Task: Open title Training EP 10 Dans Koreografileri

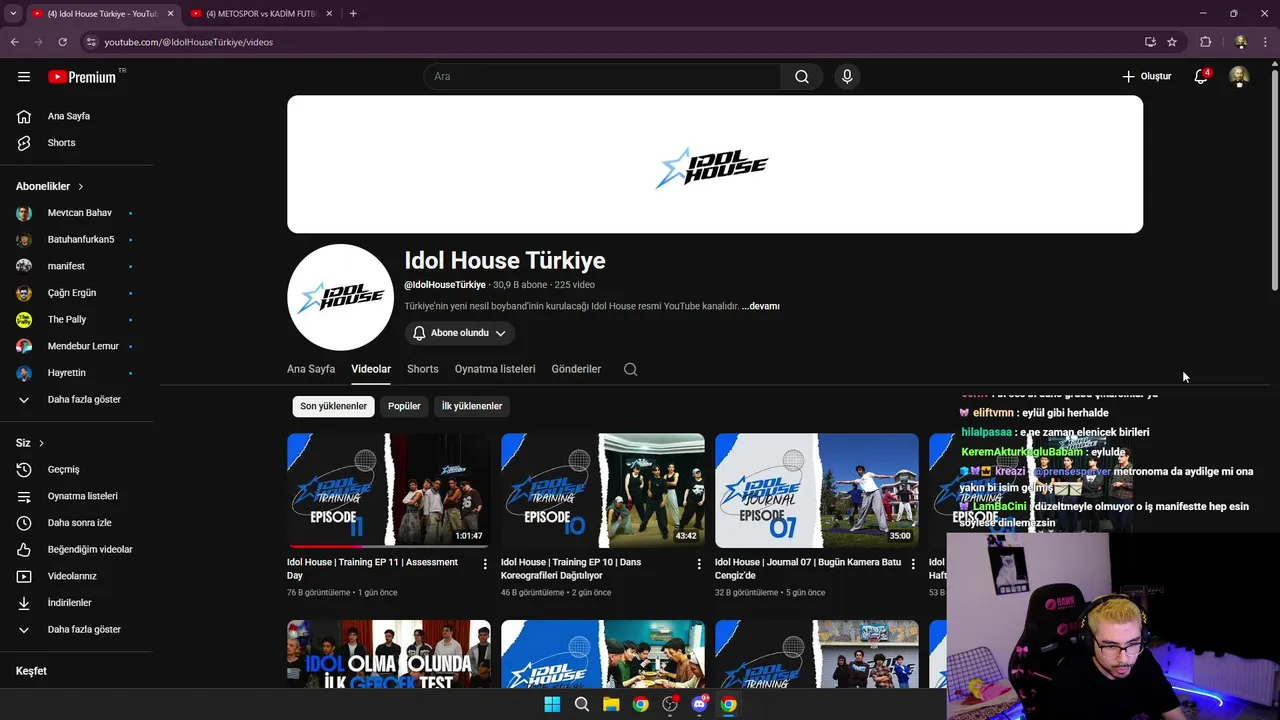Action: pyautogui.click(x=571, y=568)
